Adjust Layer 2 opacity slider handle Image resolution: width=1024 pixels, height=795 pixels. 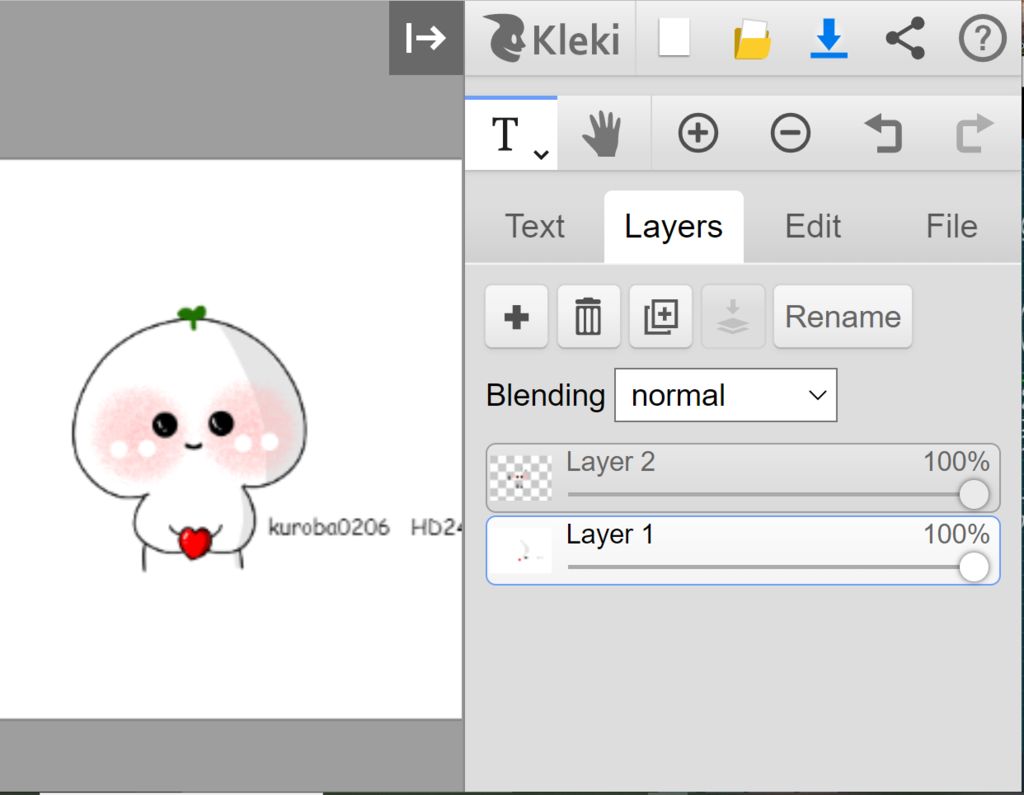click(x=973, y=495)
